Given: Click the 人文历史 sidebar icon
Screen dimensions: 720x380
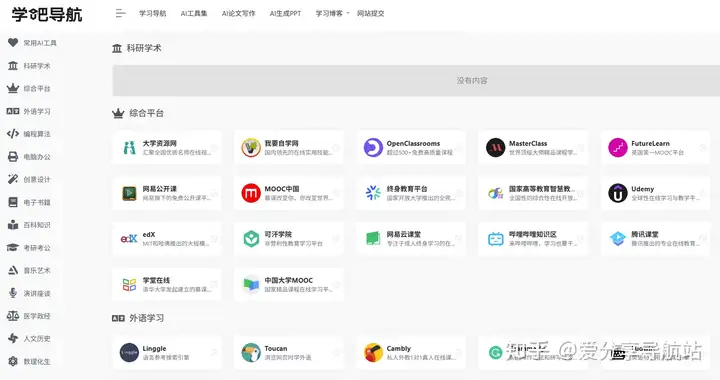Looking at the screenshot, I should [13, 338].
